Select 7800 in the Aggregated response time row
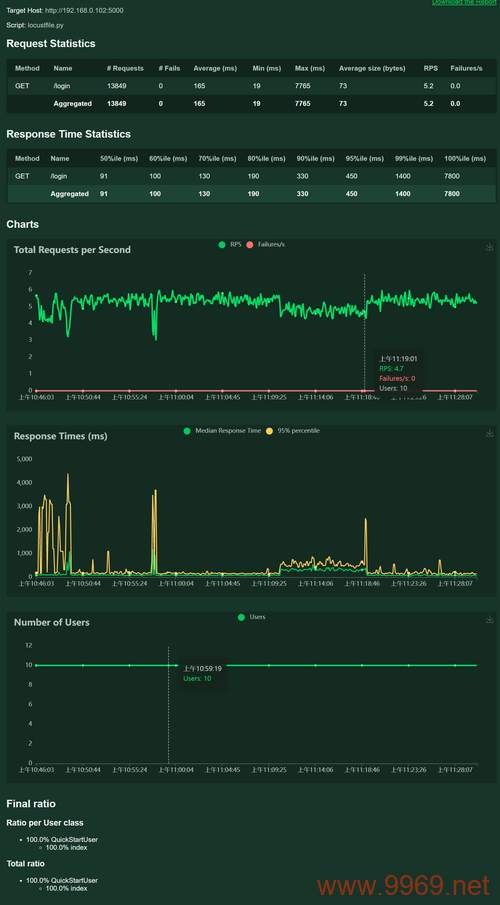This screenshot has width=500, height=905. point(452,194)
